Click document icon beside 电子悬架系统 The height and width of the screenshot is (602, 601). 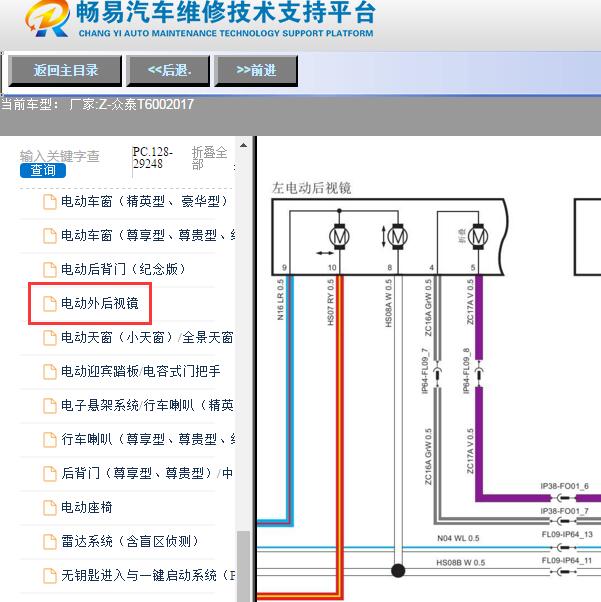(50, 405)
